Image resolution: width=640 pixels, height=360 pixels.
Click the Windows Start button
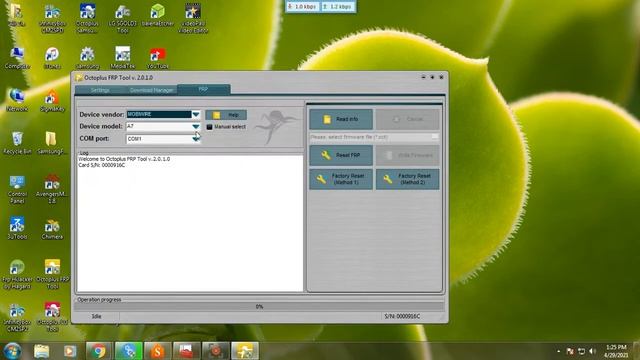12,351
